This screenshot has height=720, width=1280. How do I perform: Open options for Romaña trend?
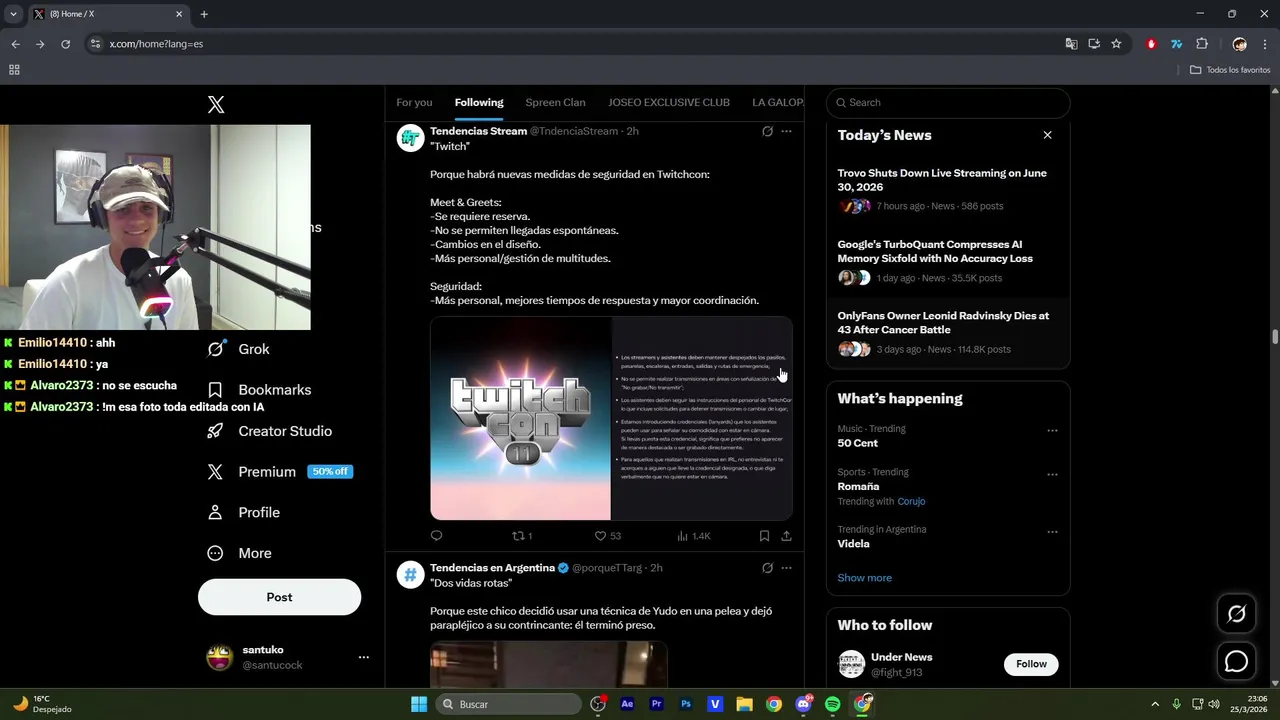pos(1052,474)
